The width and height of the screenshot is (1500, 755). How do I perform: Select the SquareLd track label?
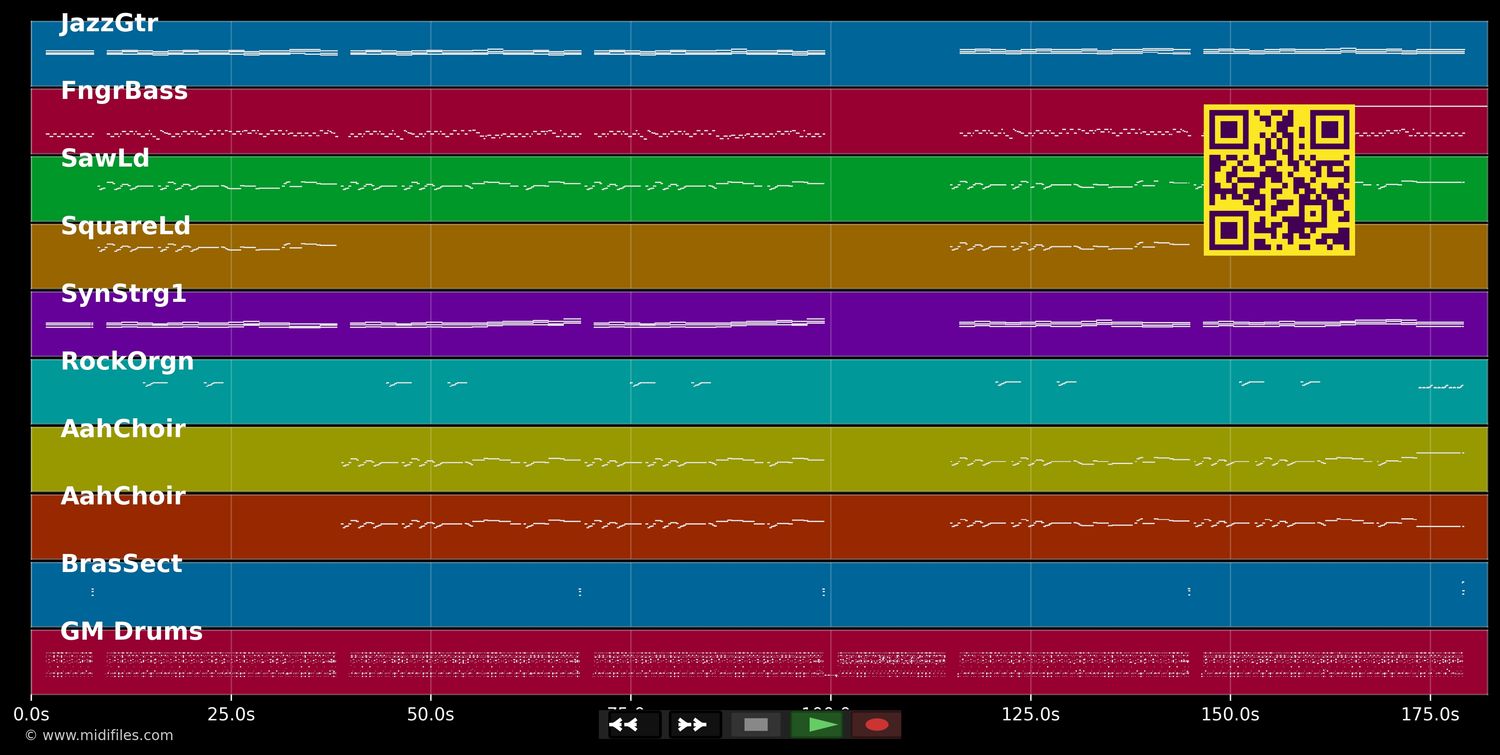(126, 225)
